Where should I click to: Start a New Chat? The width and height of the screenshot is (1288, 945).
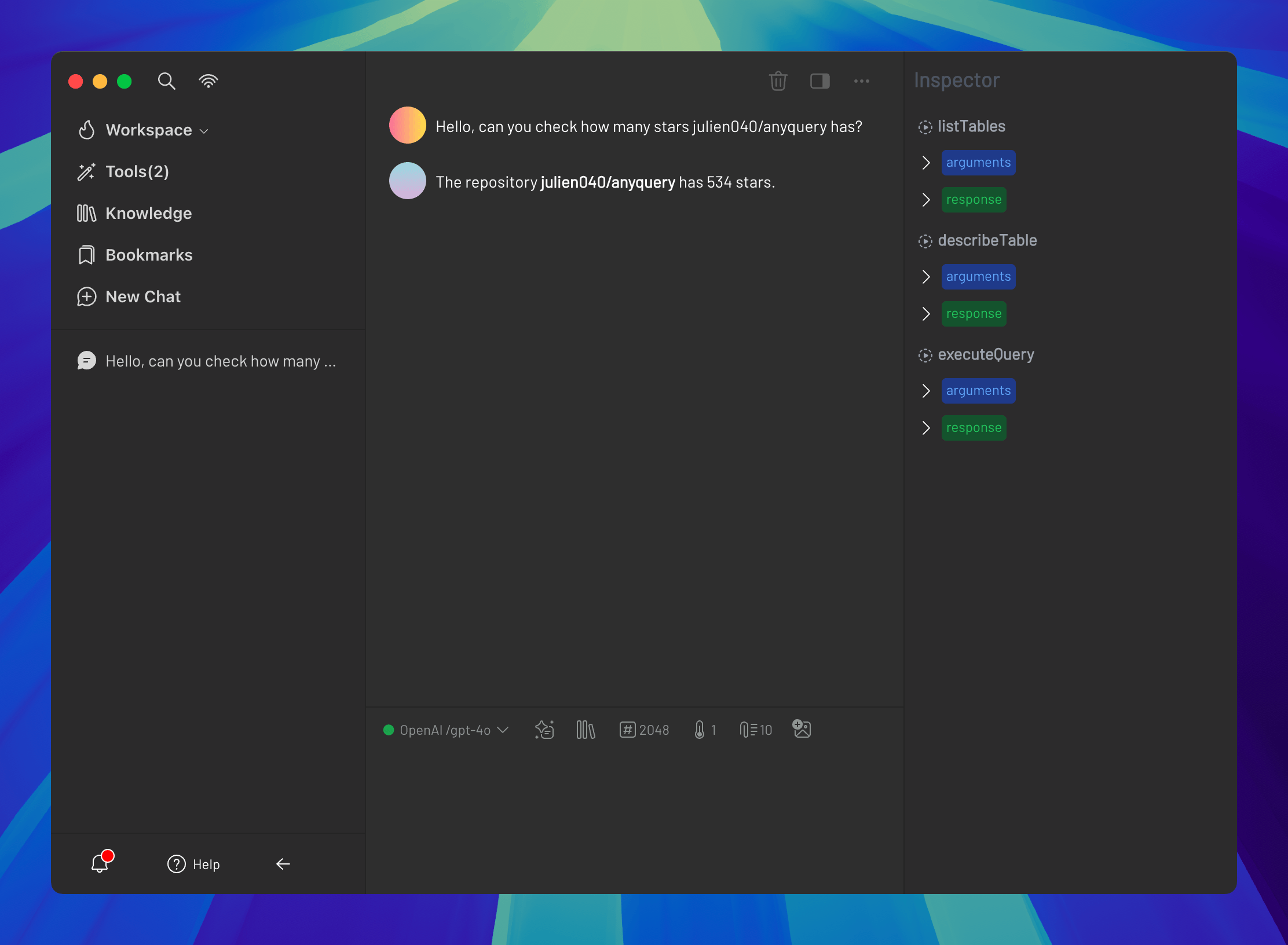[142, 297]
